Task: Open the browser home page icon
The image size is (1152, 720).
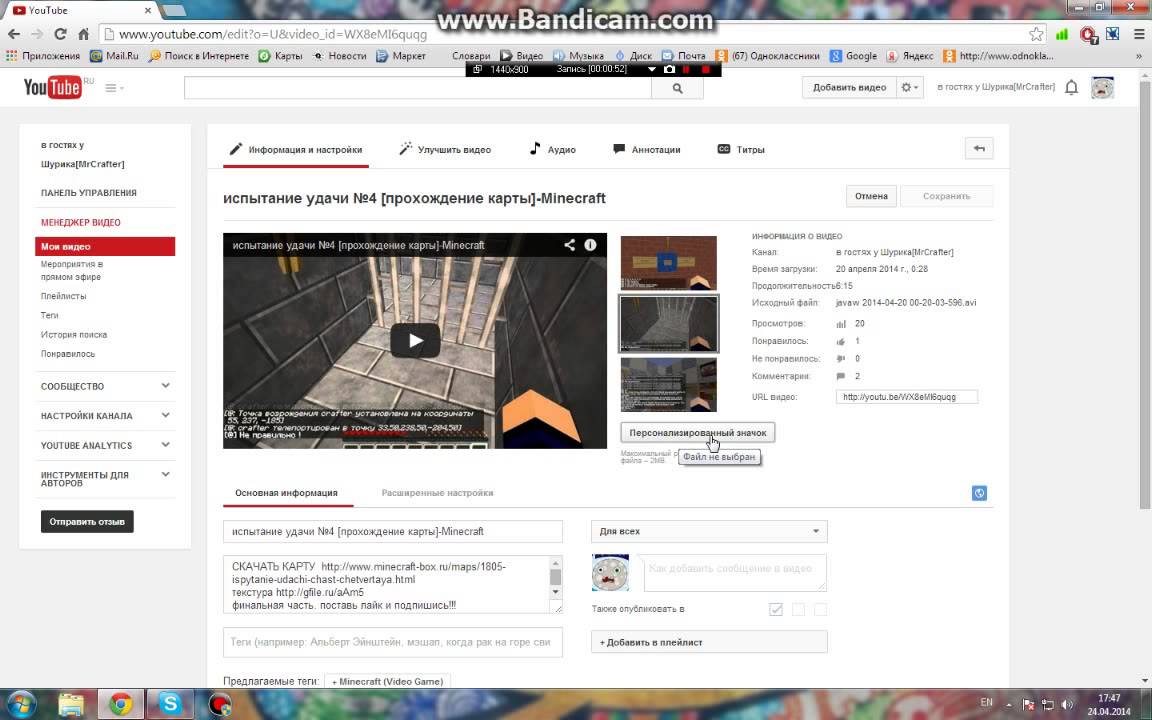Action: (84, 34)
